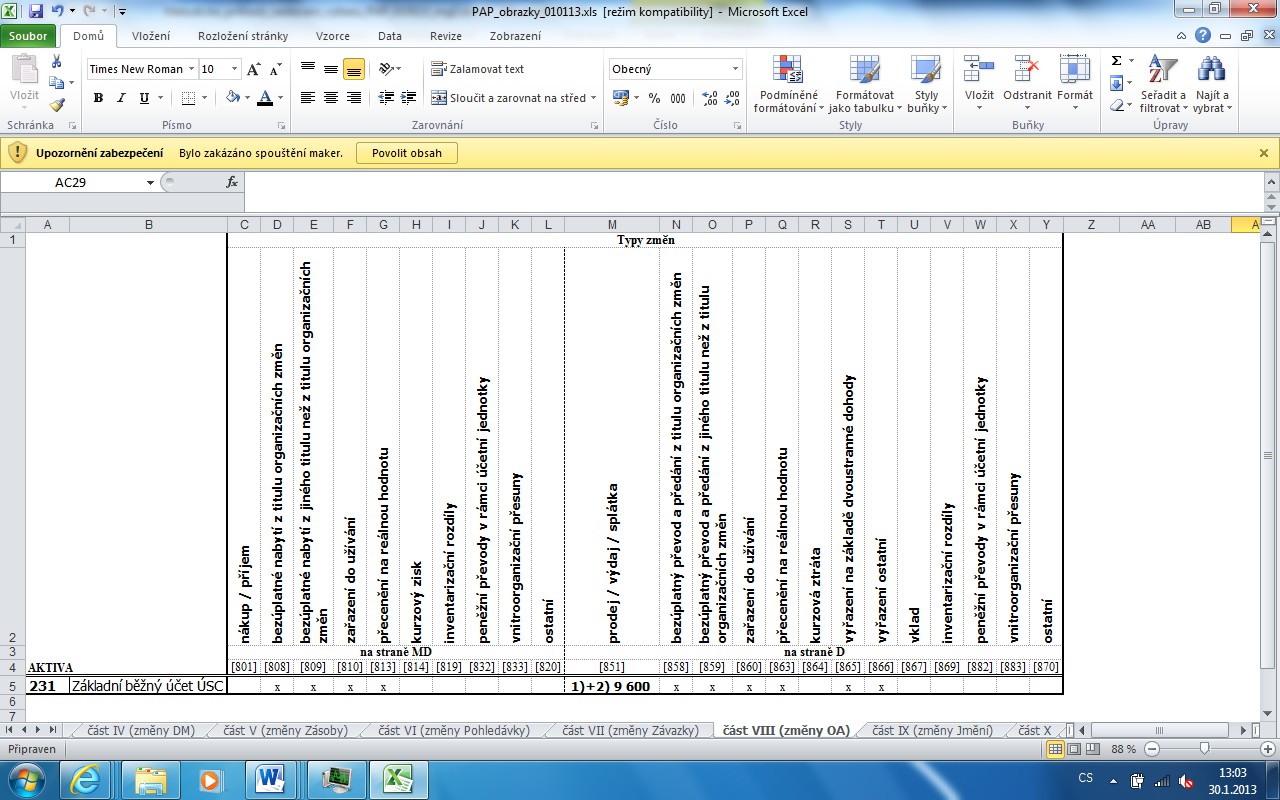Screen dimensions: 1280x800
Task: Align text to the top
Action: [x=307, y=69]
